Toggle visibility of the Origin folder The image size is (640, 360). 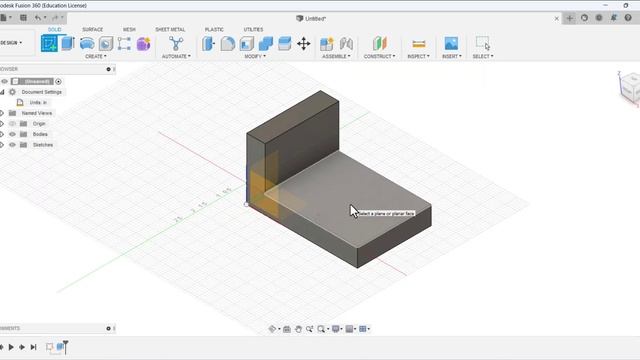[12, 124]
